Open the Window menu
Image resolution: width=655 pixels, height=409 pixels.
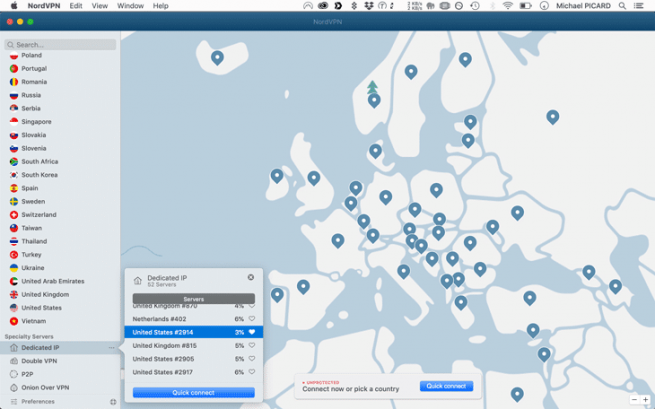coord(130,6)
